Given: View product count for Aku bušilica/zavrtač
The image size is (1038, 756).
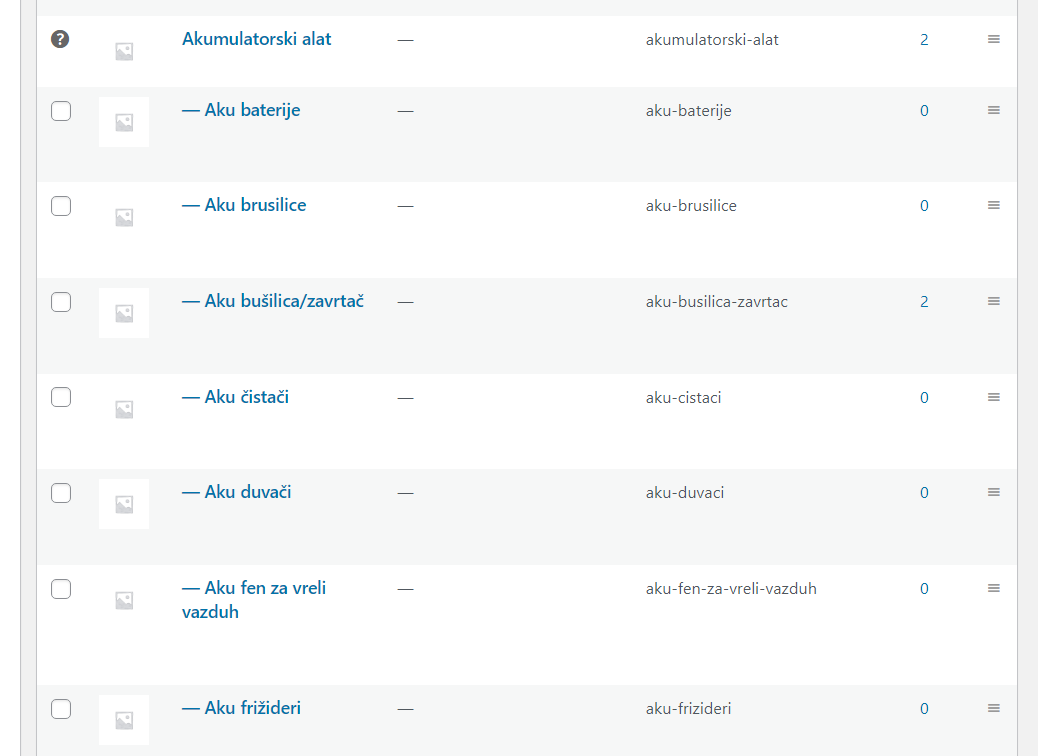Looking at the screenshot, I should [x=924, y=302].
